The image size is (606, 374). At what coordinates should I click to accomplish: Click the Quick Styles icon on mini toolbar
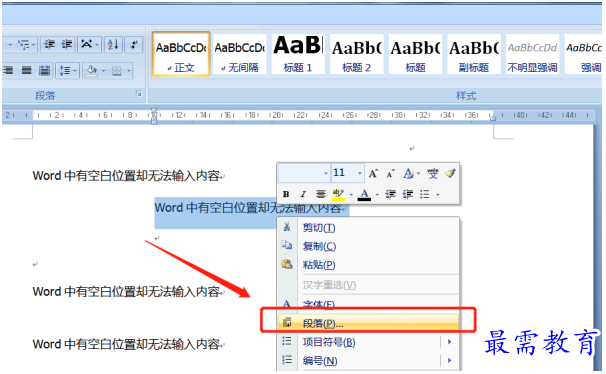(408, 173)
